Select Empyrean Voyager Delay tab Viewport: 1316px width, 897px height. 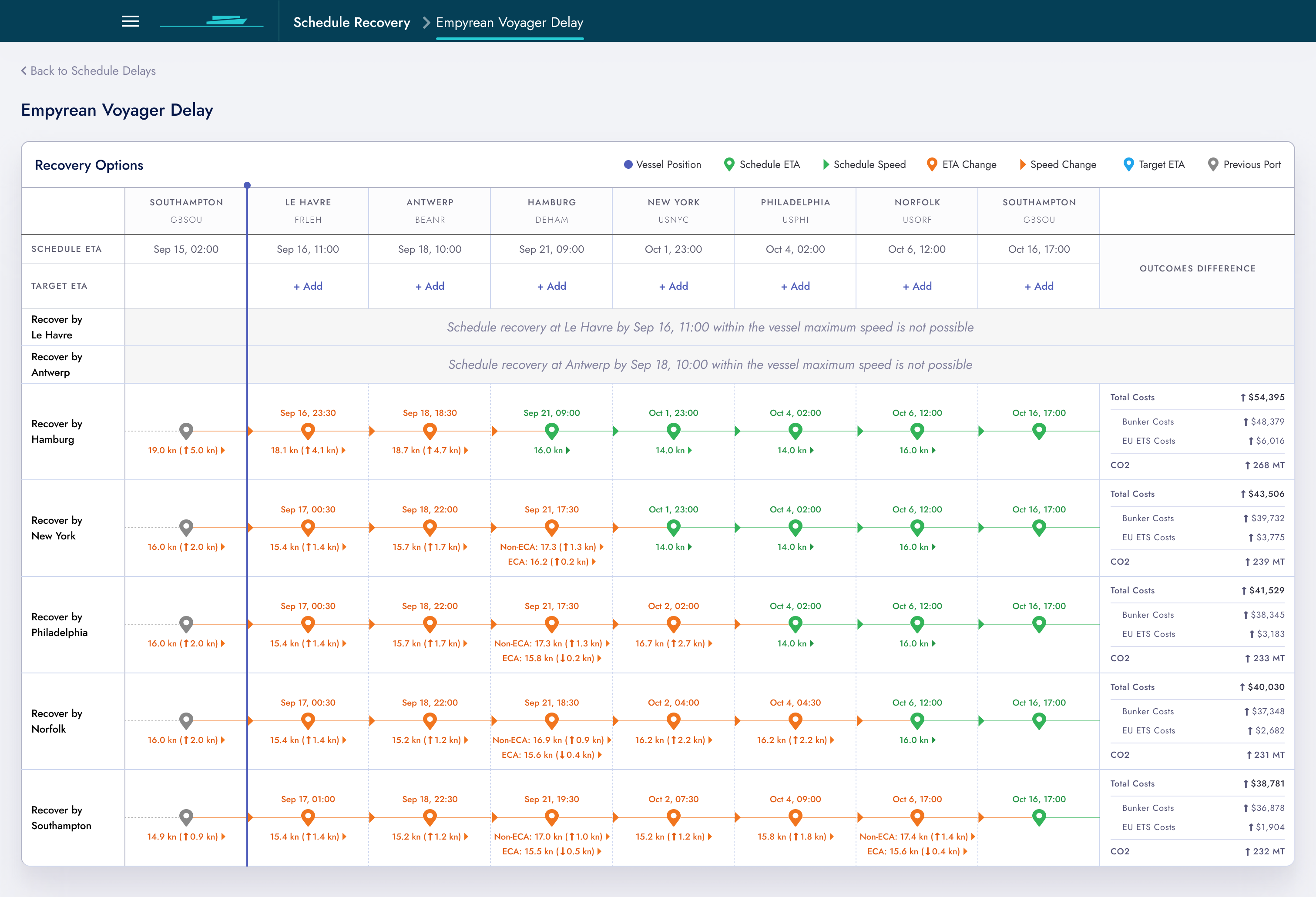pos(509,23)
